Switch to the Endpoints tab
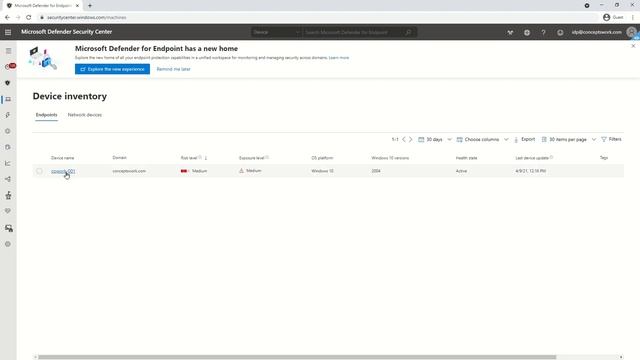This screenshot has width=640, height=360. click(x=47, y=115)
